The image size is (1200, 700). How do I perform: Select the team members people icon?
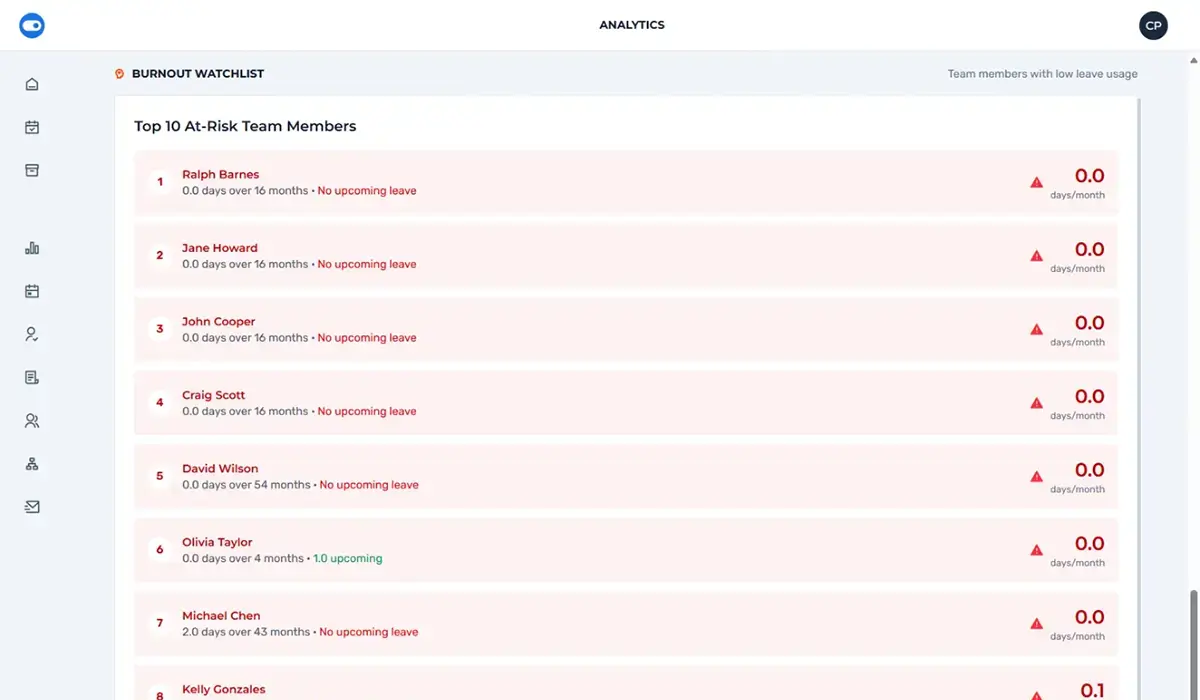[31, 420]
